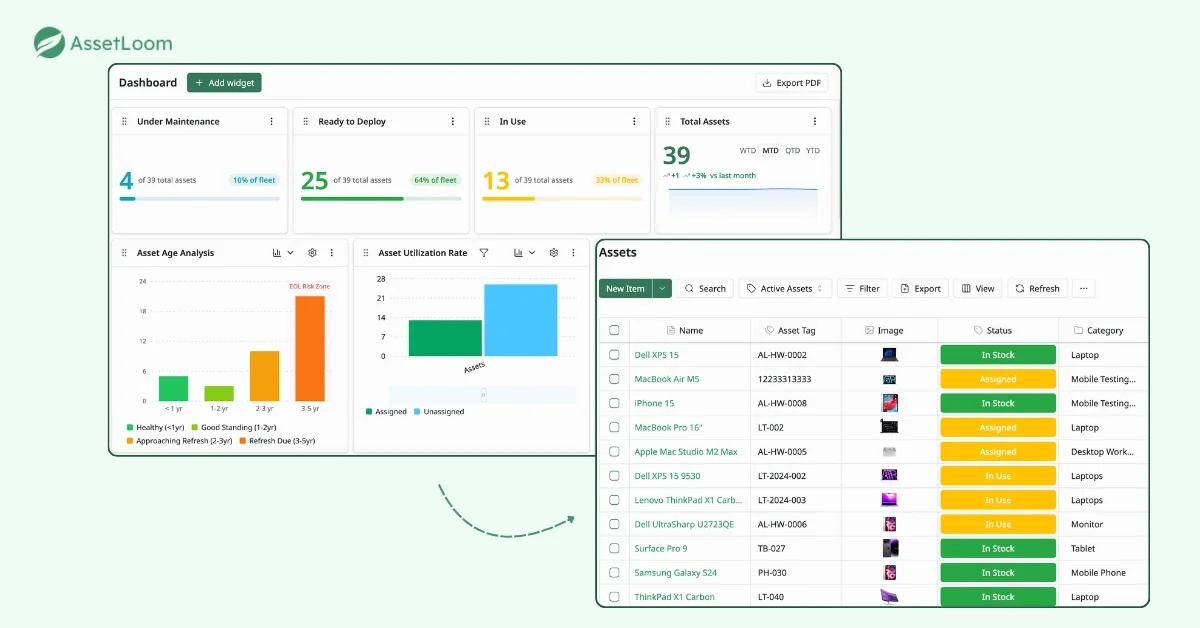Check the MacBook Air M5 row checkbox
The height and width of the screenshot is (628, 1200).
(x=614, y=379)
